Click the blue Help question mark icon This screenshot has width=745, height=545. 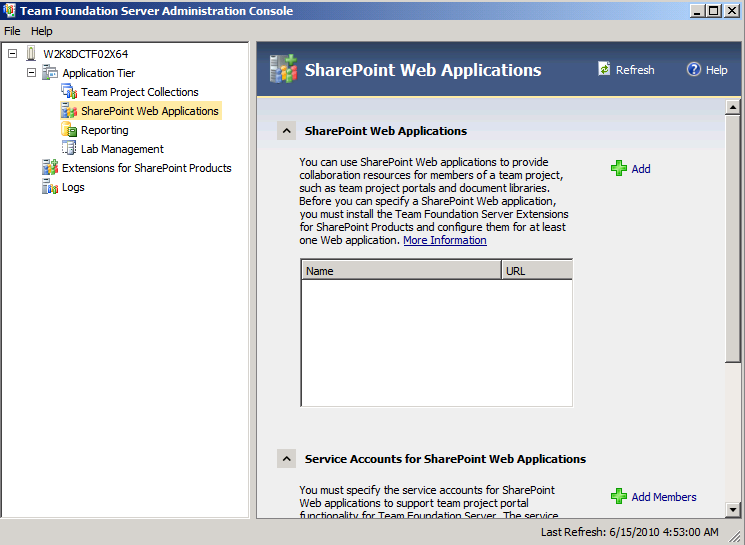point(694,69)
